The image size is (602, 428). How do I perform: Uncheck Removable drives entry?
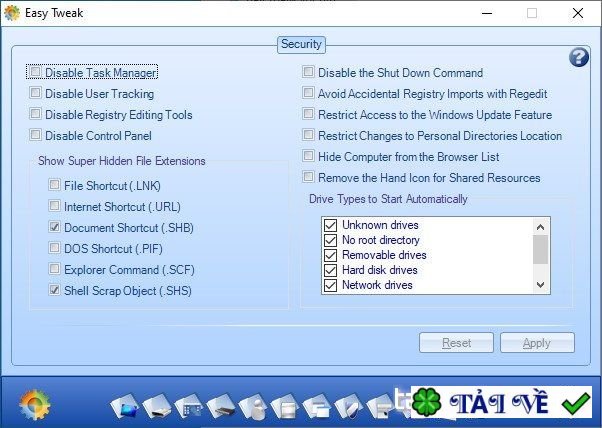tap(331, 255)
